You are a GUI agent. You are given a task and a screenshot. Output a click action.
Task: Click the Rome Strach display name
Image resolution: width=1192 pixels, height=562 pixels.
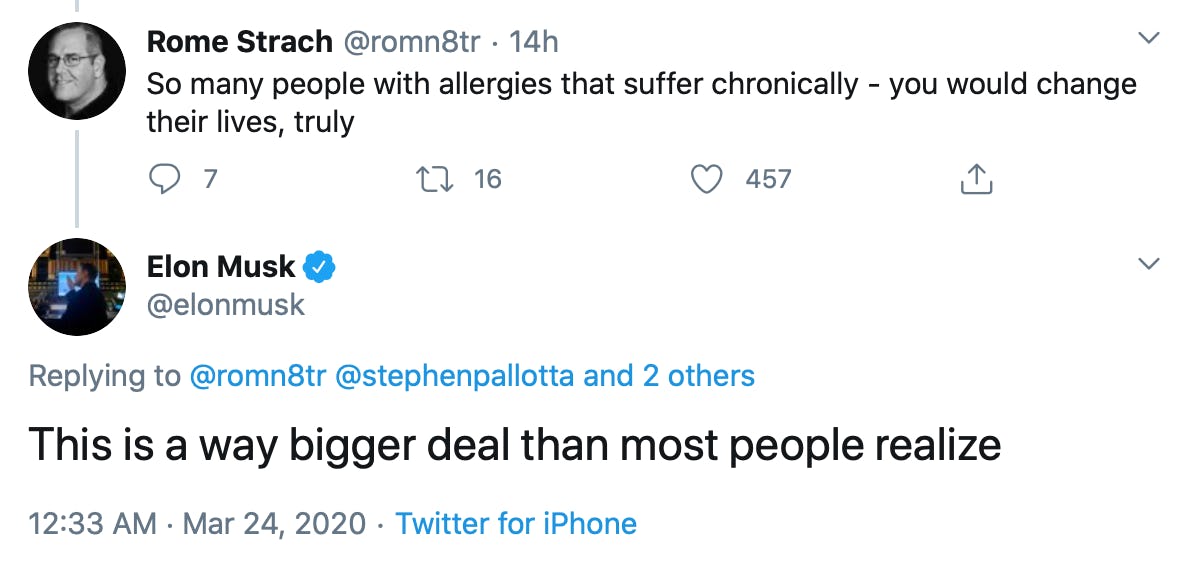coord(239,42)
